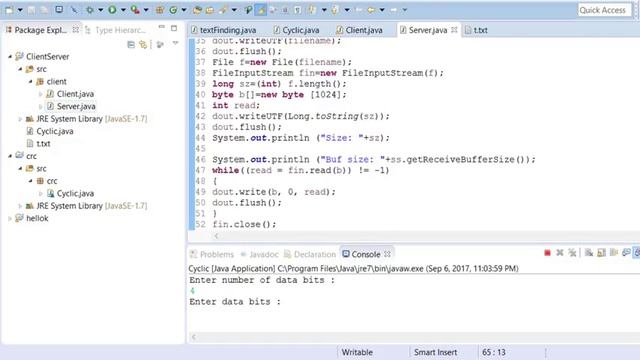Click the Open Type toolbar icon
This screenshot has width=640, height=360.
point(197,10)
